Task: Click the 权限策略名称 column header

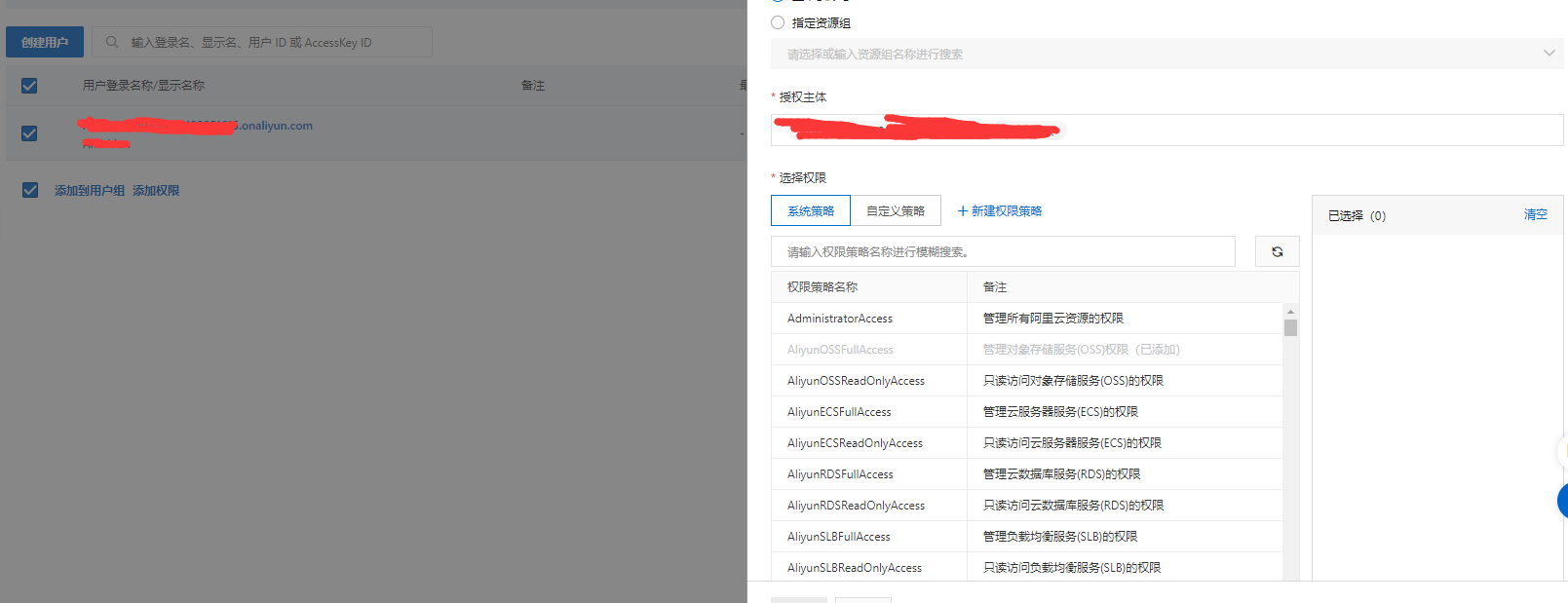Action: [822, 287]
